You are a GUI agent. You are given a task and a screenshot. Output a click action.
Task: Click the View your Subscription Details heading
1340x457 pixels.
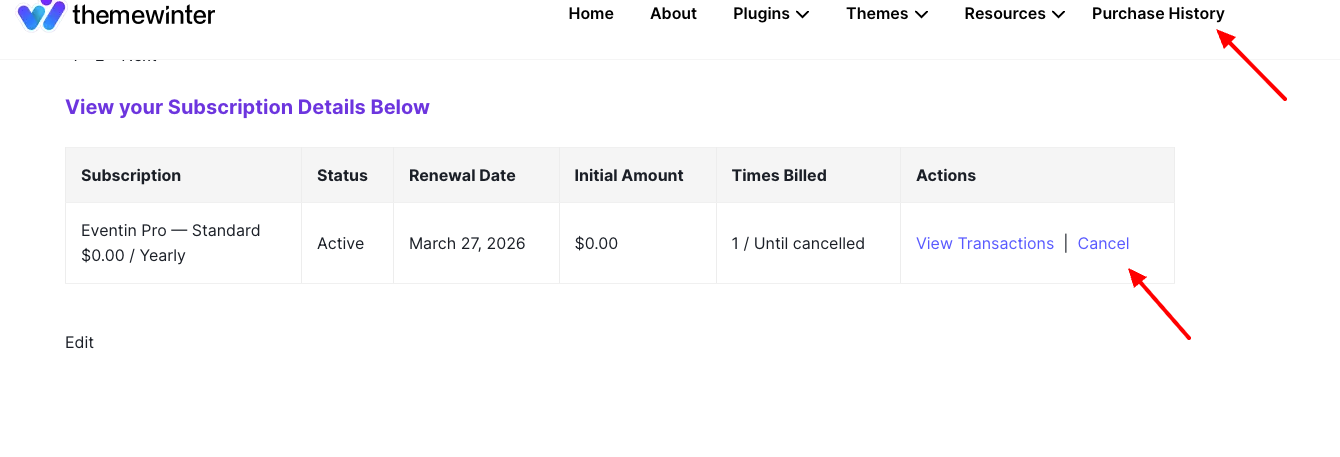247,107
